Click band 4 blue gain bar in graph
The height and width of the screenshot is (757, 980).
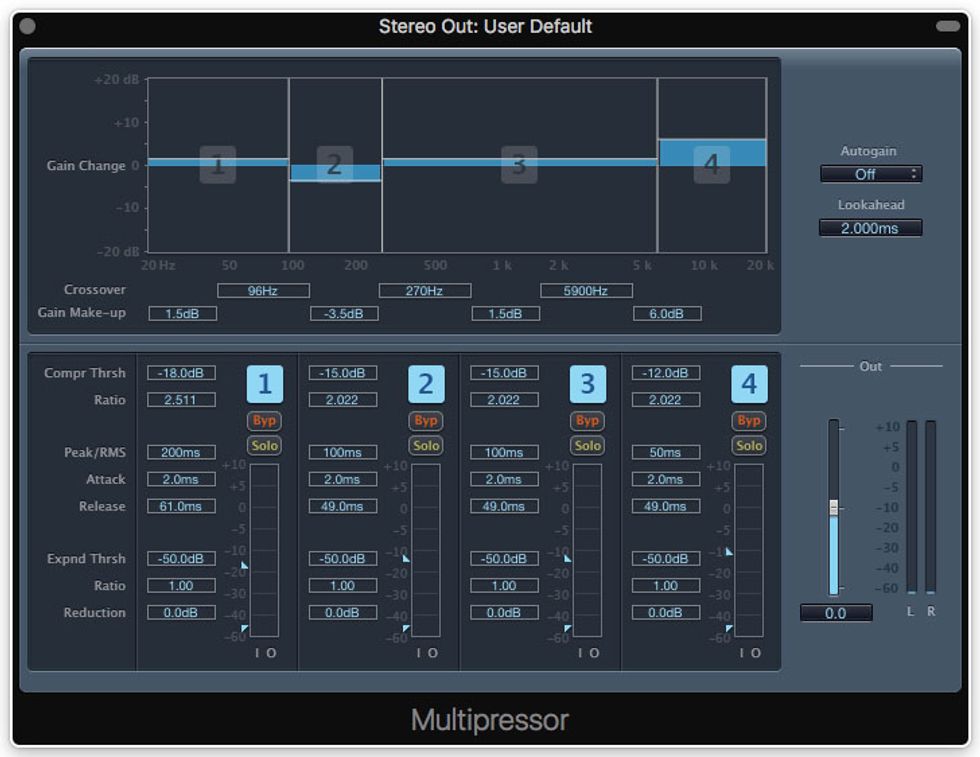pyautogui.click(x=712, y=153)
